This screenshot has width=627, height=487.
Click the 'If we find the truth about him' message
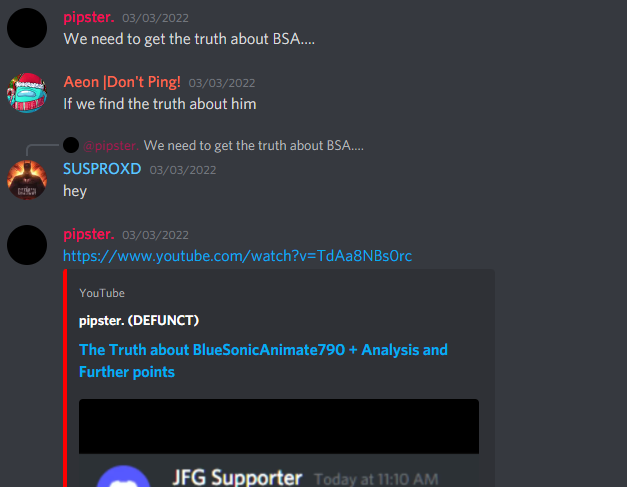click(x=160, y=104)
